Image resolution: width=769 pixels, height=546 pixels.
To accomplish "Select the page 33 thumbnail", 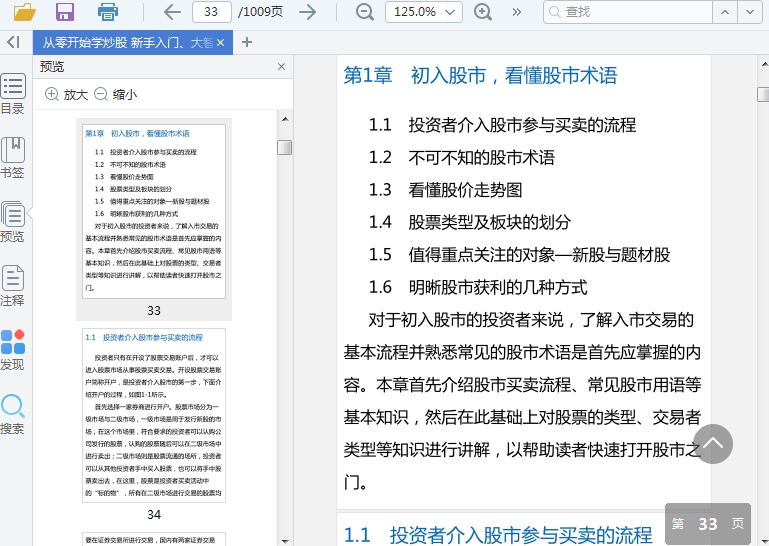I will click(x=154, y=211).
